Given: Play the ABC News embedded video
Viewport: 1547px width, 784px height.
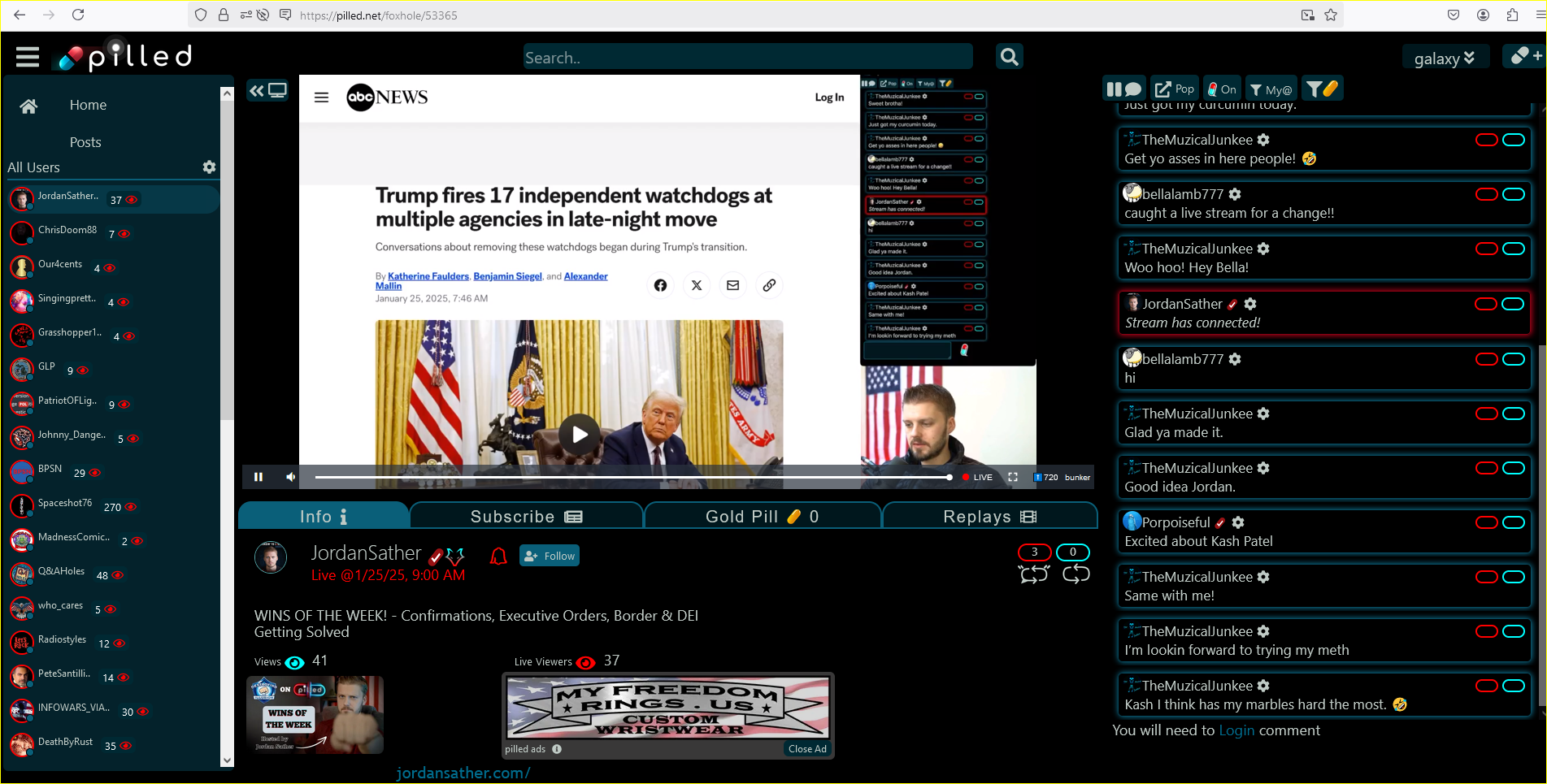Looking at the screenshot, I should [579, 435].
